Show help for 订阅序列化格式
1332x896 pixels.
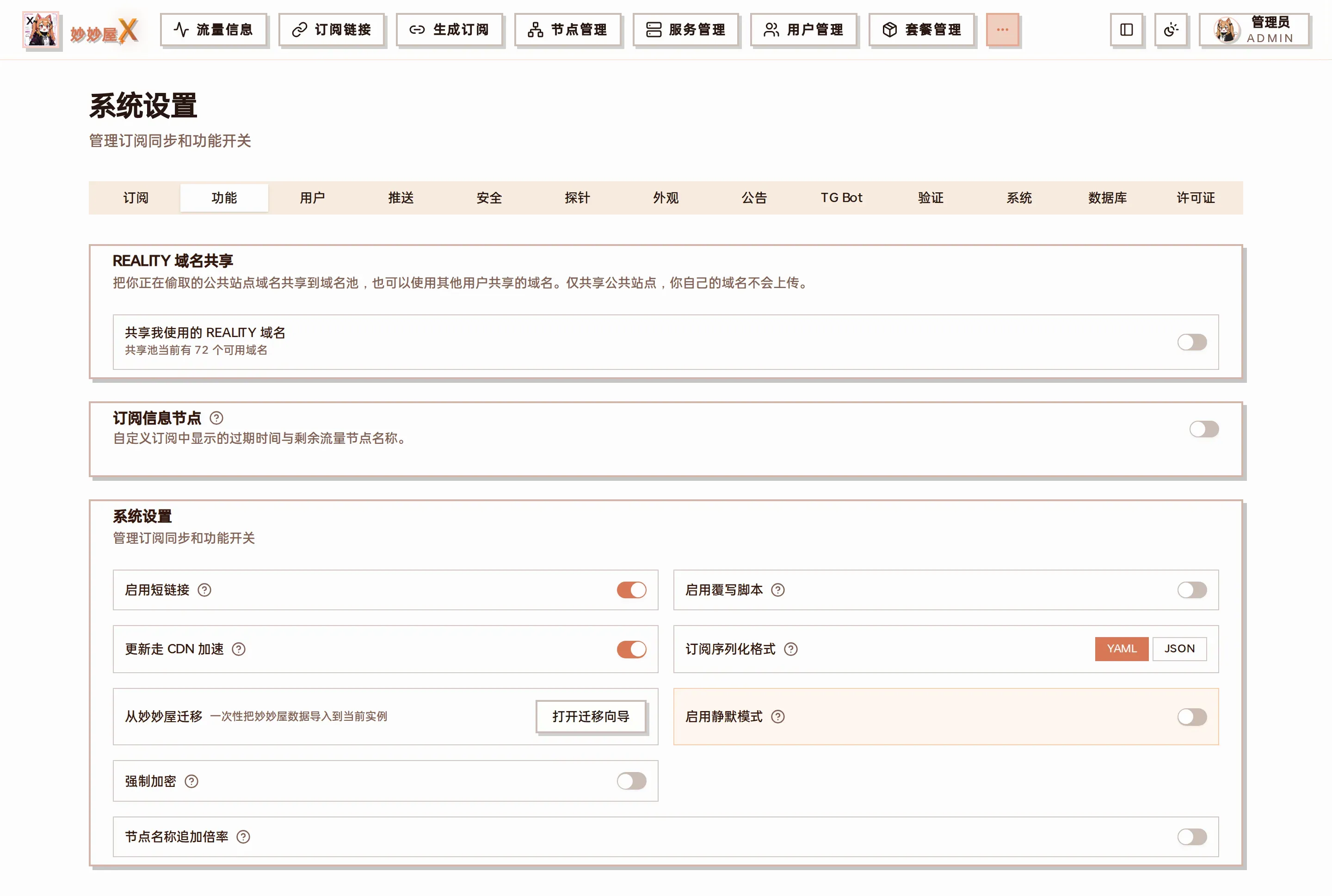pos(790,650)
